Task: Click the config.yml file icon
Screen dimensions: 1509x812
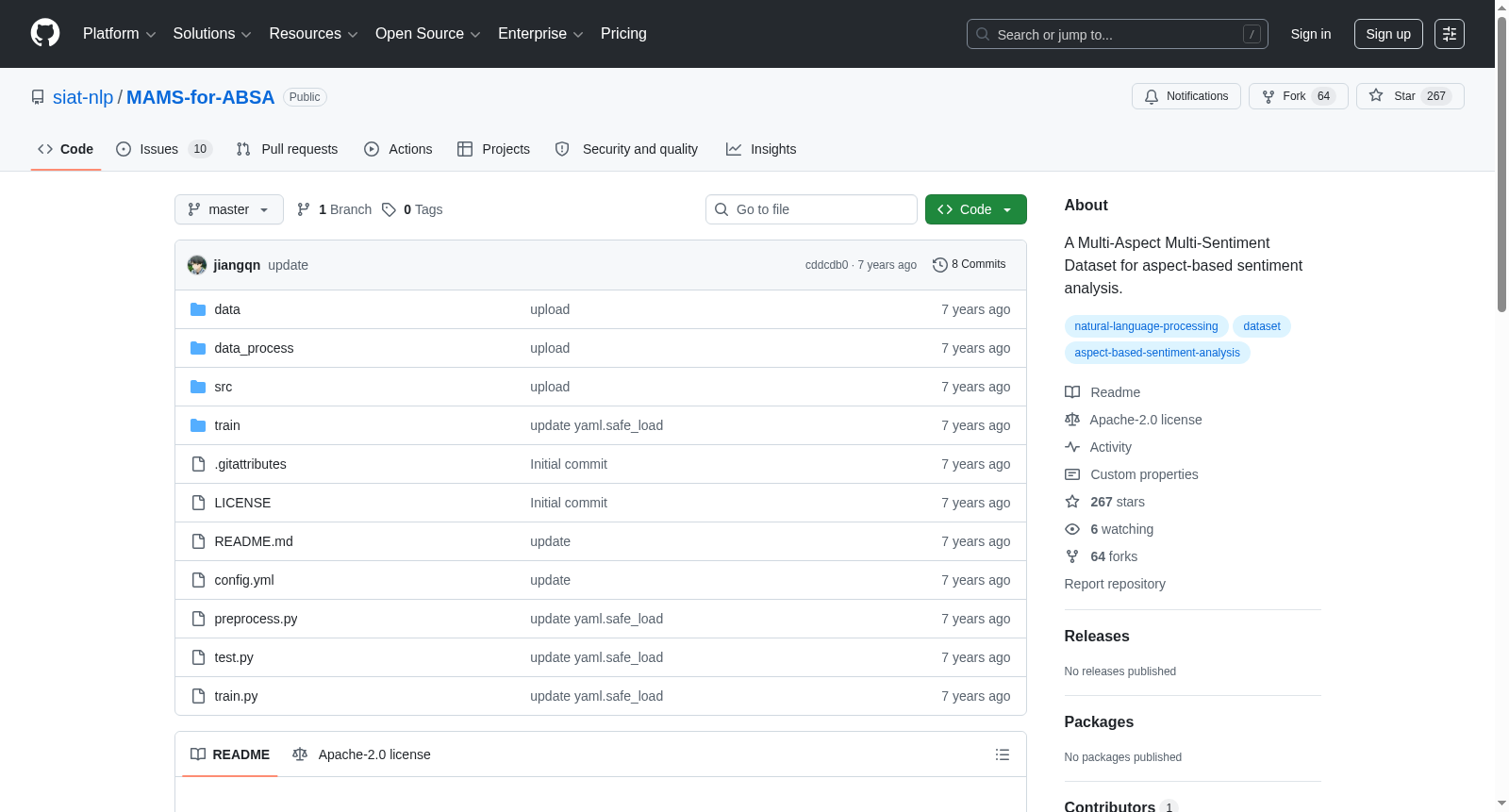Action: point(198,580)
